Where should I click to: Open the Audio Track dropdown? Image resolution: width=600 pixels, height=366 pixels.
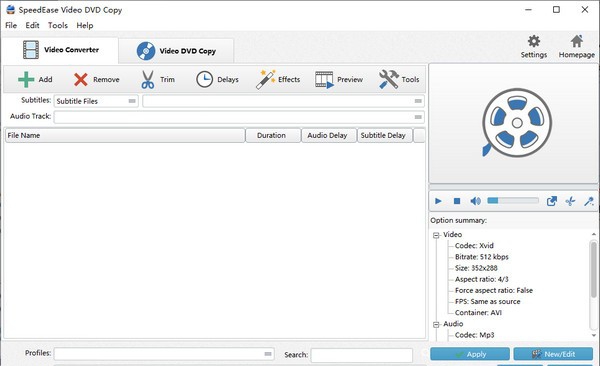click(x=239, y=117)
